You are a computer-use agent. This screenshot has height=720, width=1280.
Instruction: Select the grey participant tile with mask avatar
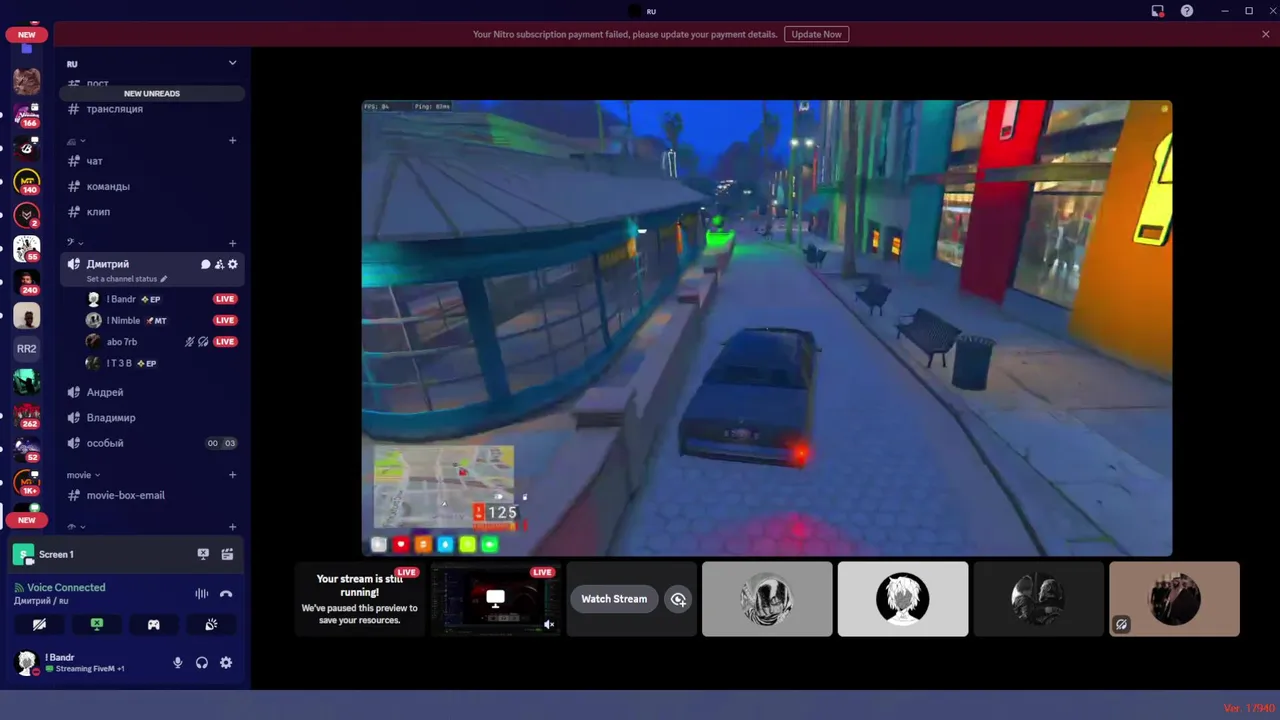[767, 599]
